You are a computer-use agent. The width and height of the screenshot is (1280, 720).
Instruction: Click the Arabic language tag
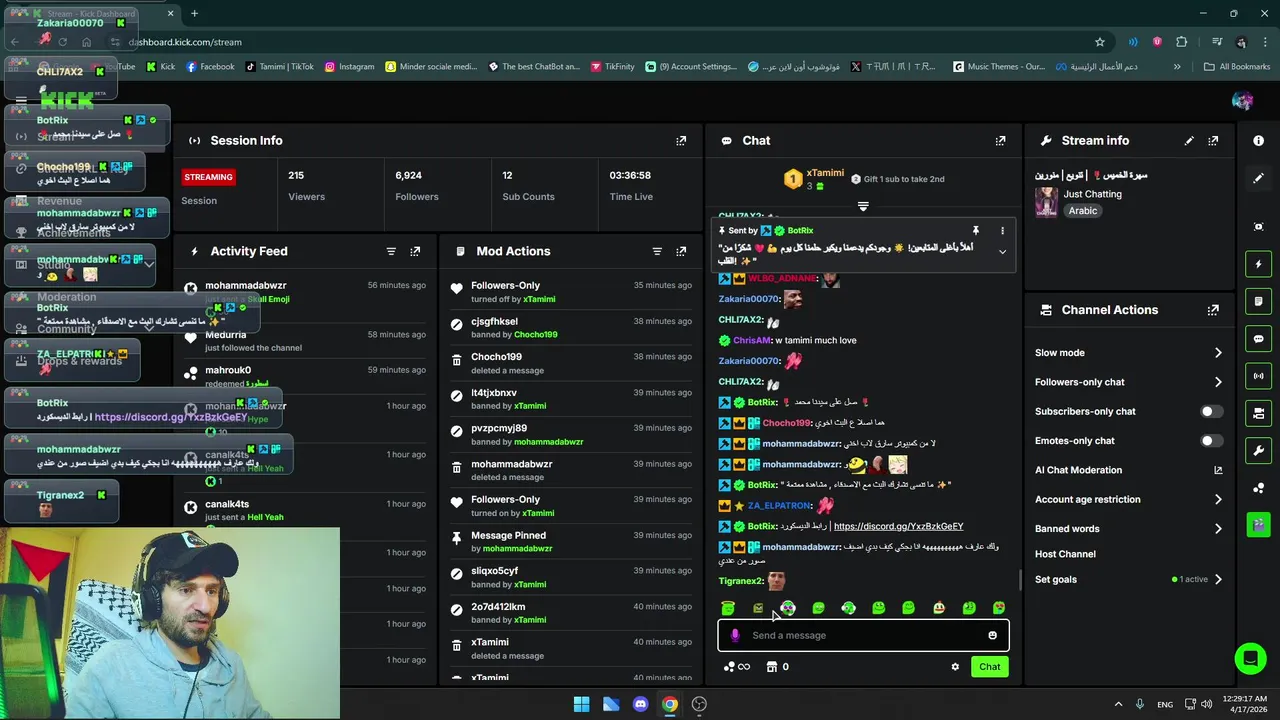1082,211
